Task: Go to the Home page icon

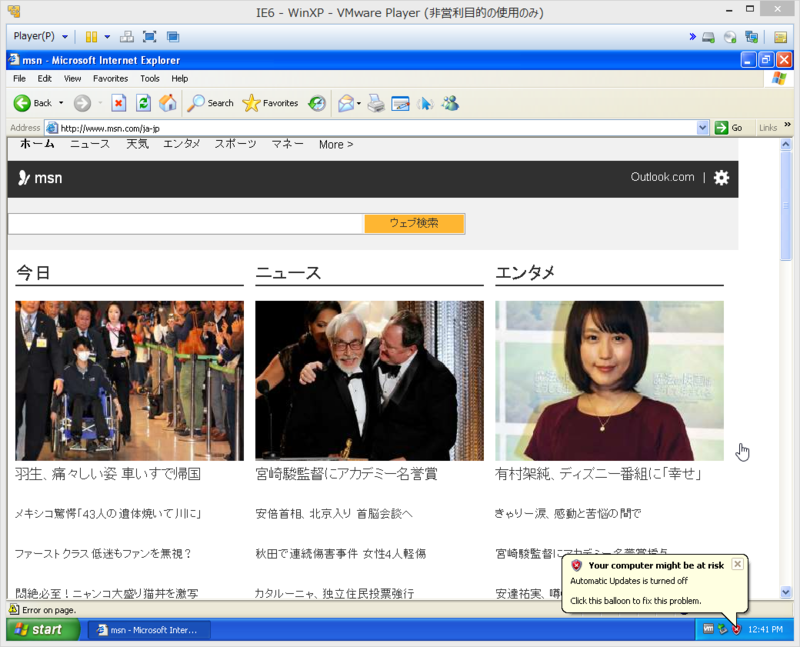Action: tap(167, 103)
